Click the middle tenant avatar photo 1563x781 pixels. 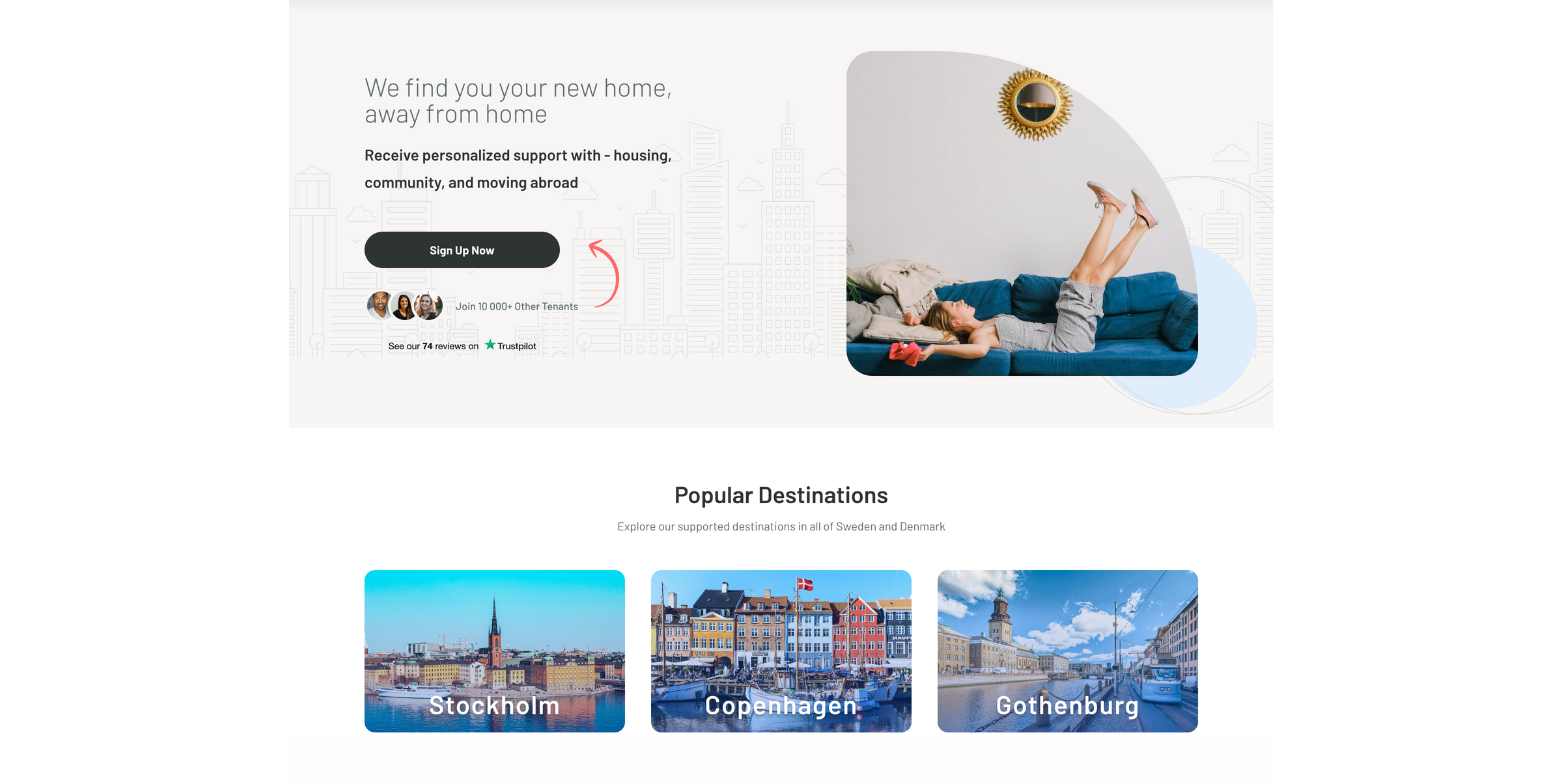coord(404,306)
